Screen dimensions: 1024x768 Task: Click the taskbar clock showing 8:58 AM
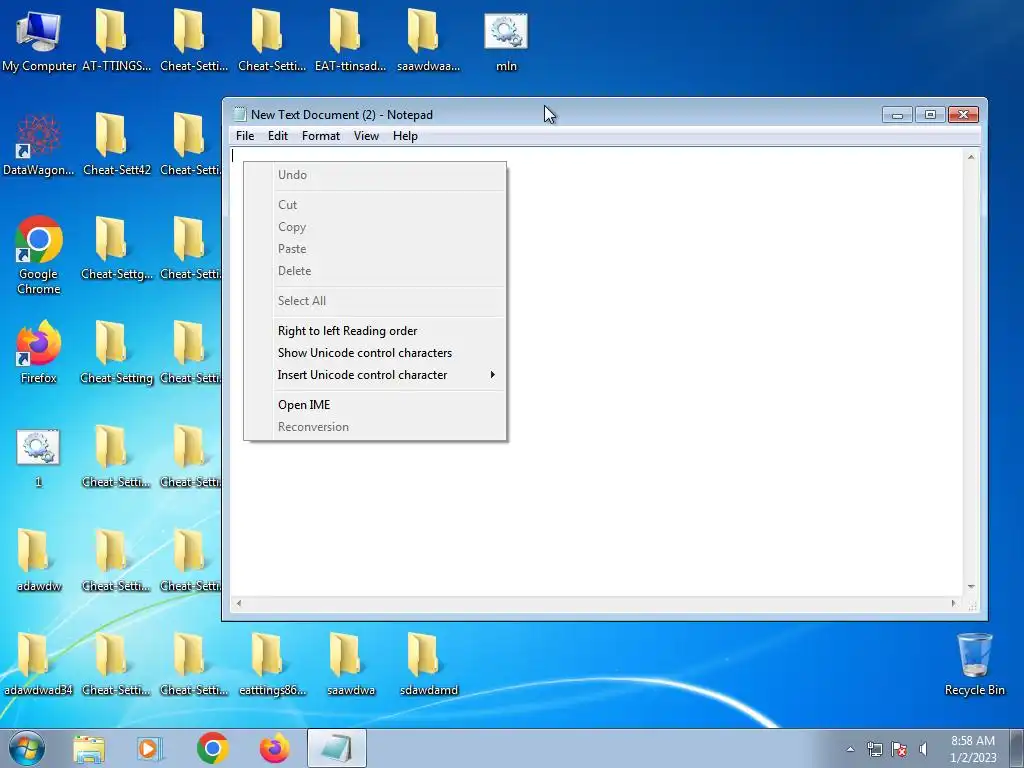972,748
